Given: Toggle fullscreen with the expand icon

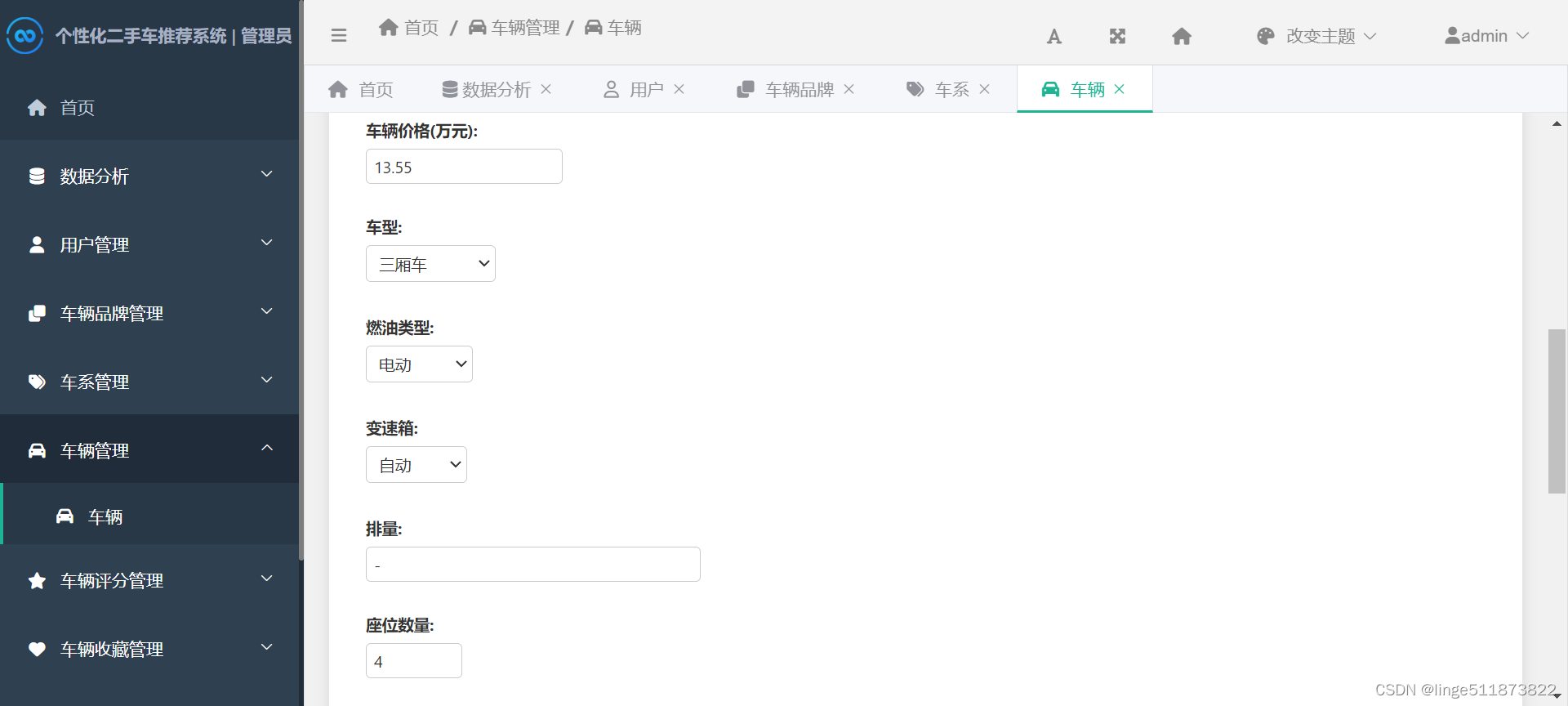Looking at the screenshot, I should pos(1117,36).
